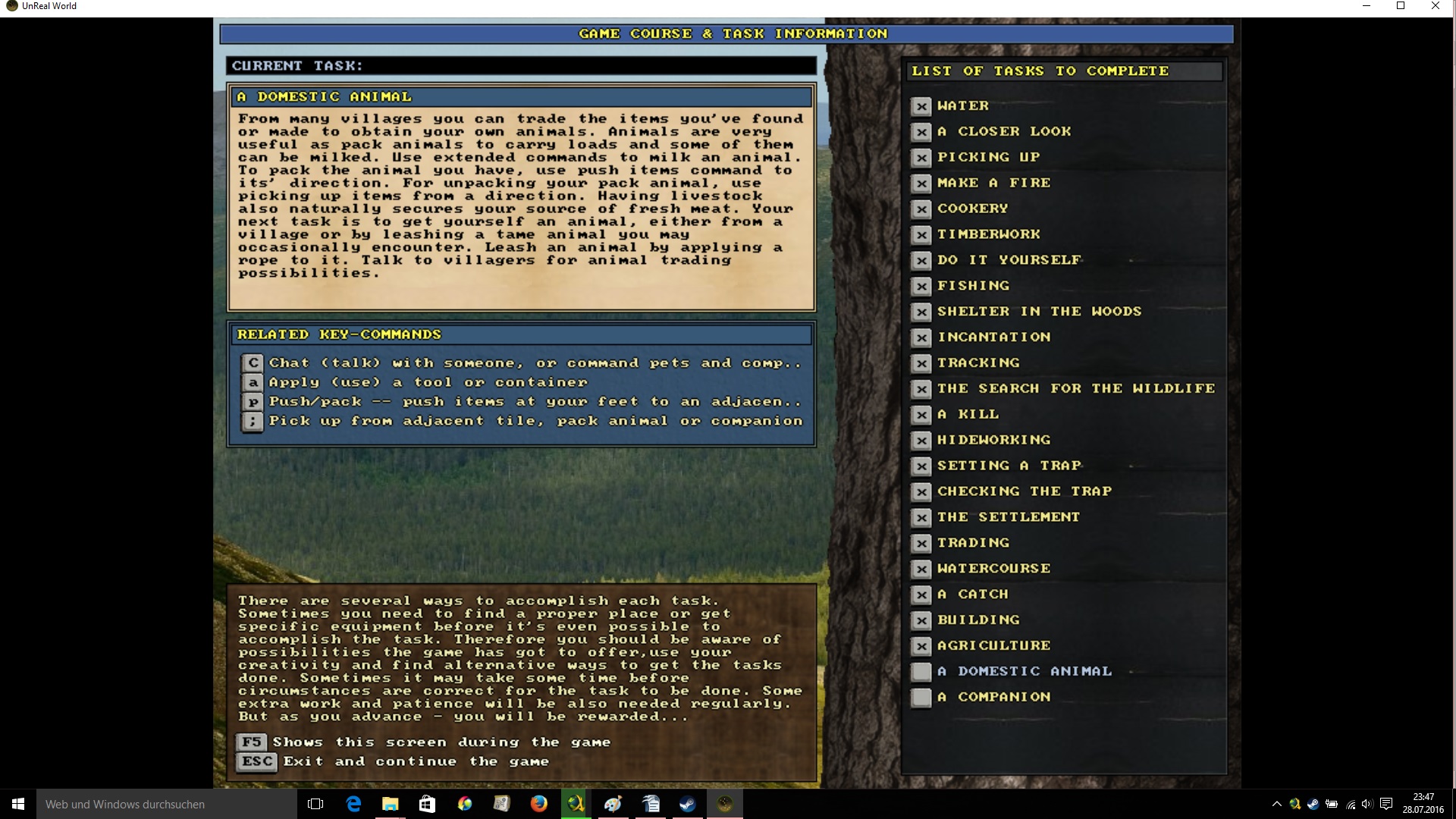Open Task View on the taskbar
Viewport: 1456px width, 819px height.
click(x=315, y=804)
